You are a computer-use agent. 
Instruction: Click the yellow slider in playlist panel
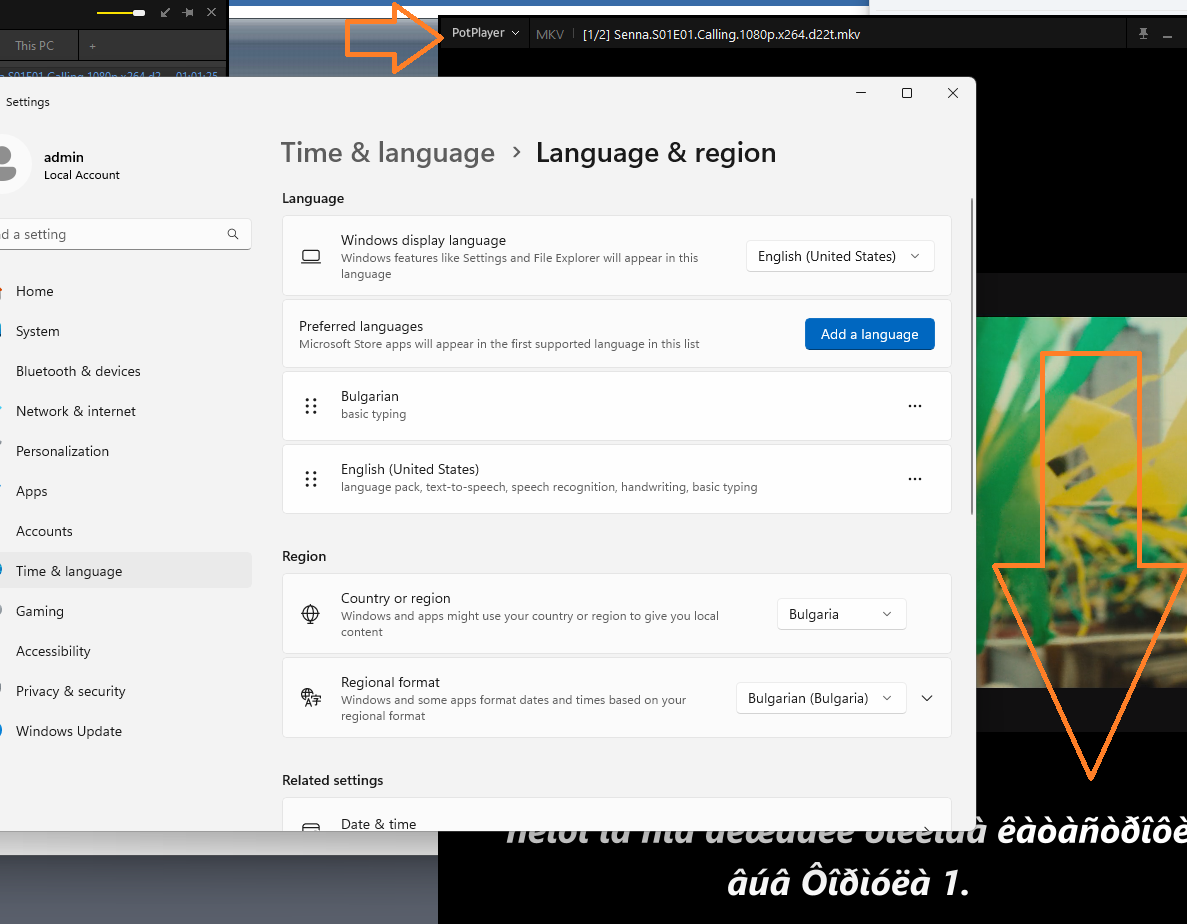121,13
